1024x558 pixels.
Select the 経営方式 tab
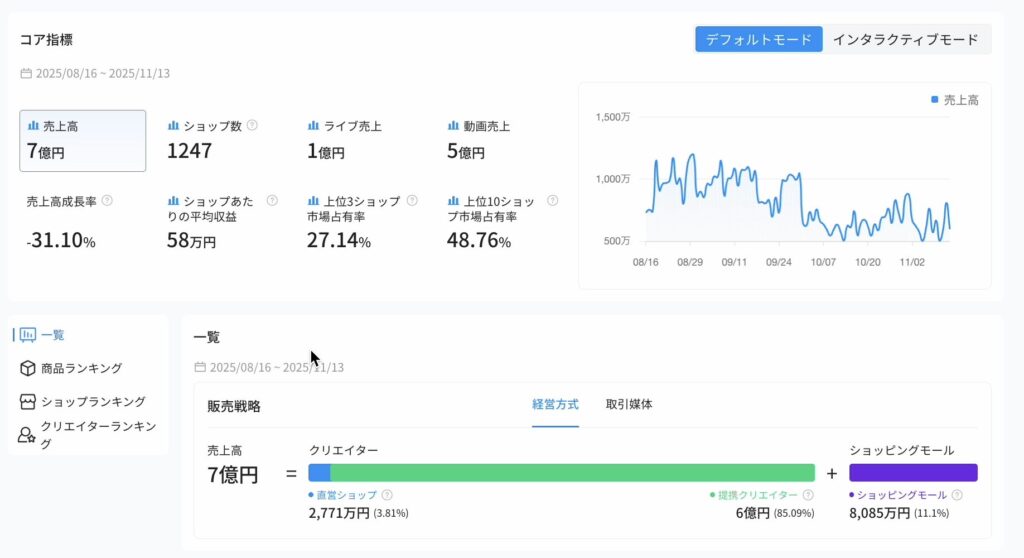pos(555,405)
